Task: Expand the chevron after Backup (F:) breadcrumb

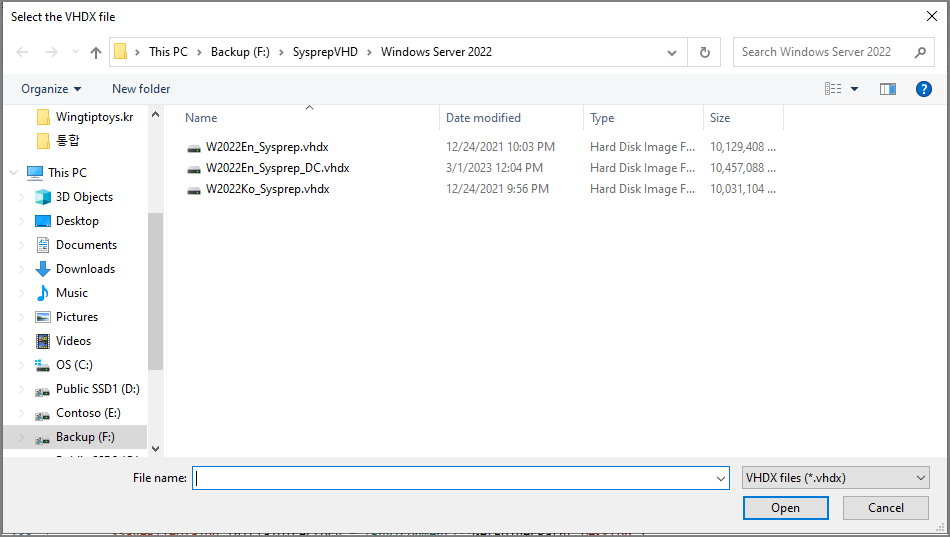Action: tap(281, 52)
